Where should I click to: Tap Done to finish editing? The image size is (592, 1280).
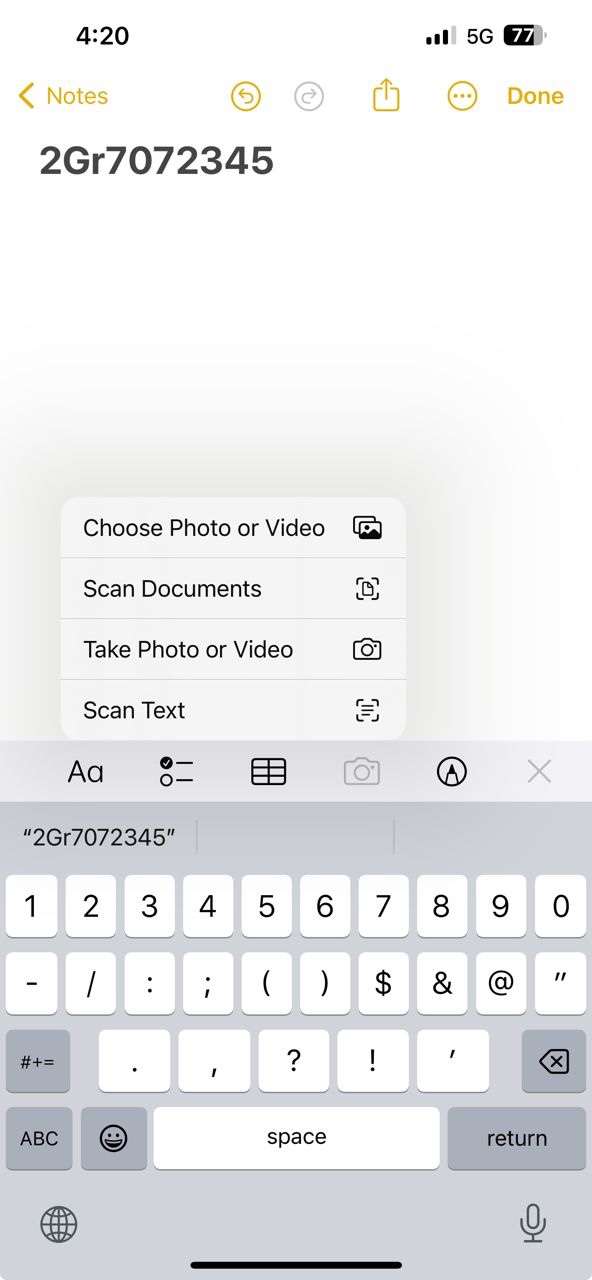point(535,96)
